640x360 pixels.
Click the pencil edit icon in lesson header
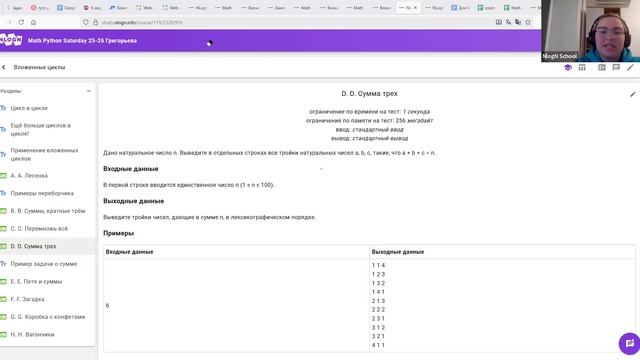(x=630, y=67)
